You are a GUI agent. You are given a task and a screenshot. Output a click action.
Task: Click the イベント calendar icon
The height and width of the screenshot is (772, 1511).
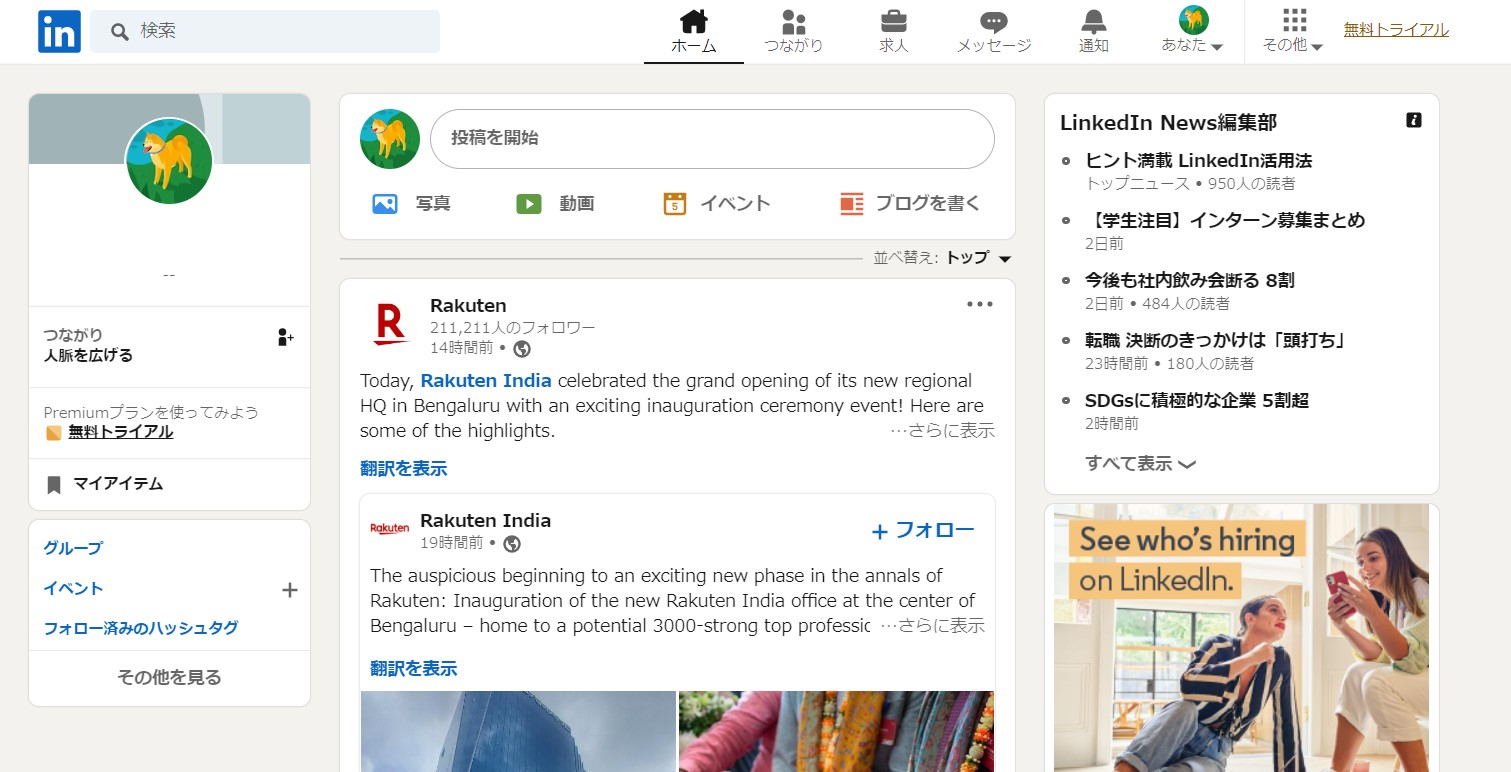tap(675, 204)
